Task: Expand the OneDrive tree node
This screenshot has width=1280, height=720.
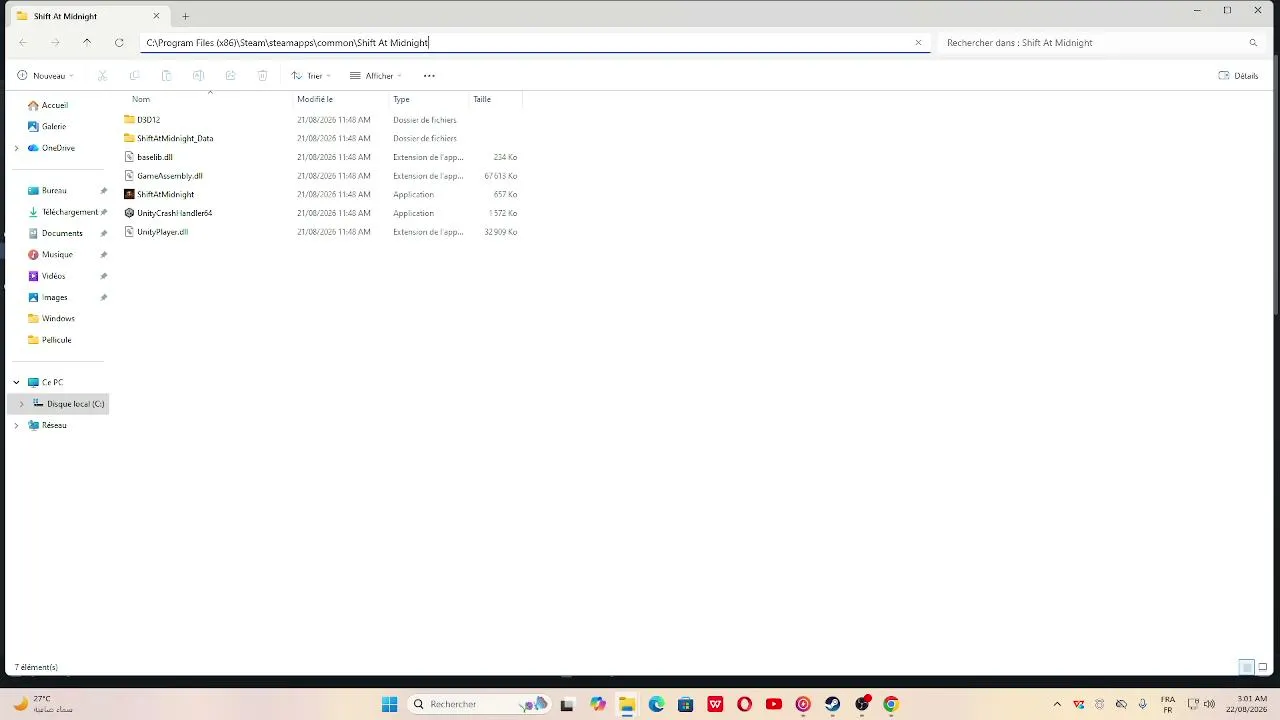Action: 16,148
